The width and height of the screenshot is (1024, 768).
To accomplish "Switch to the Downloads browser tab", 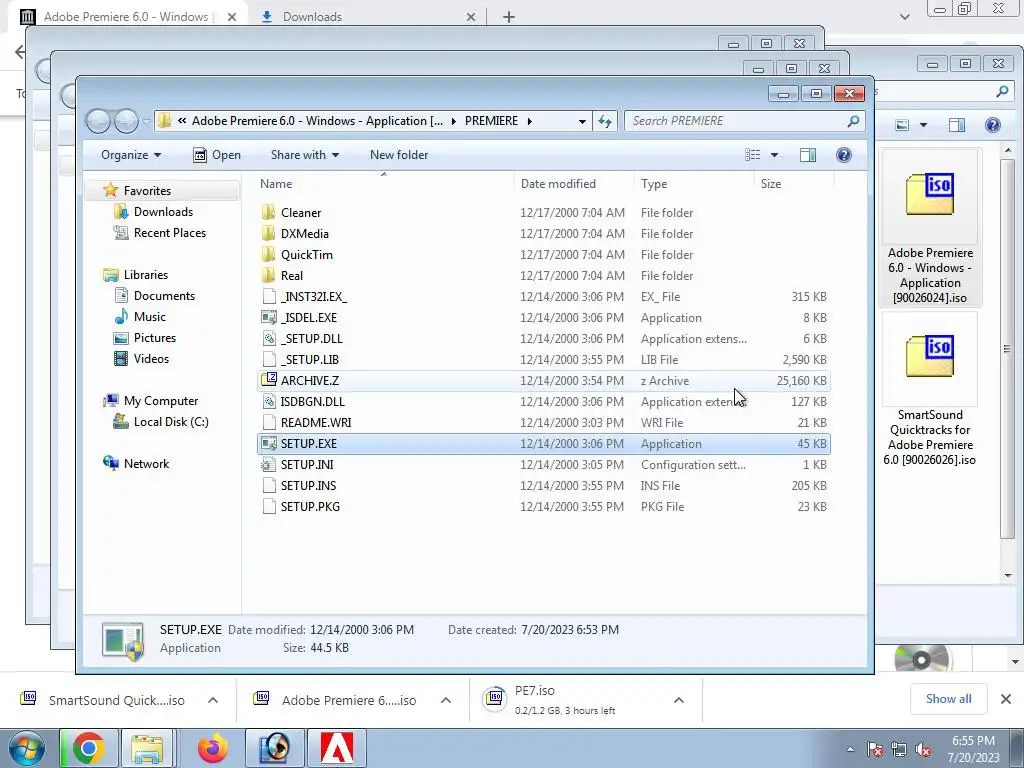I will pos(368,17).
